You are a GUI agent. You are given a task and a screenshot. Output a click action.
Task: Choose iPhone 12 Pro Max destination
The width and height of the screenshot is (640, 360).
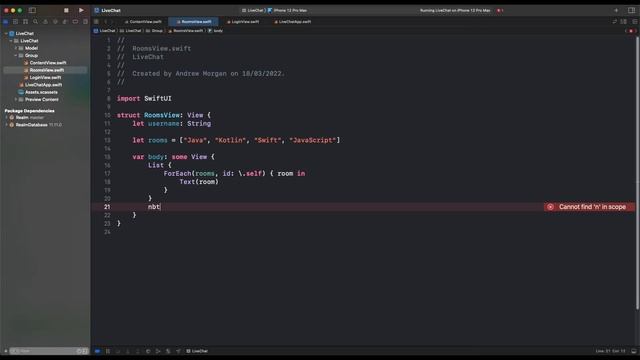tap(287, 10)
